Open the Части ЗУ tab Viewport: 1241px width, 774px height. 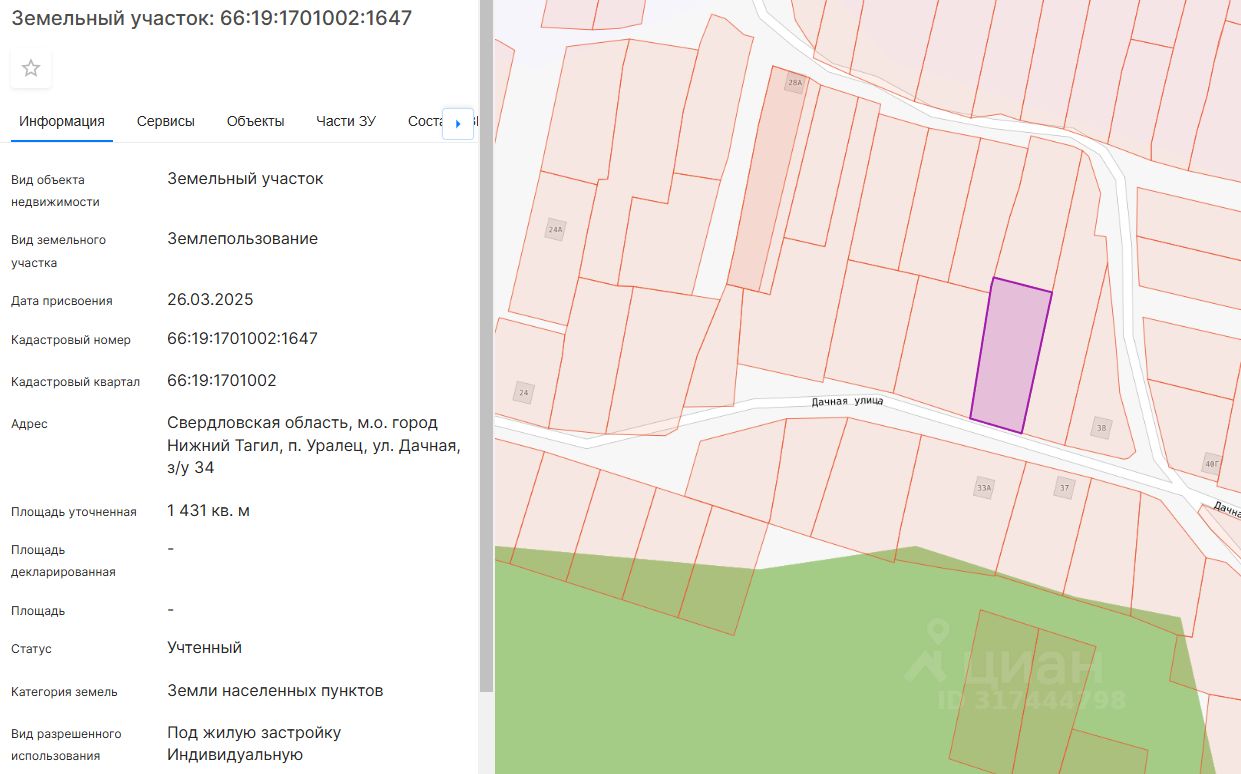coord(346,121)
